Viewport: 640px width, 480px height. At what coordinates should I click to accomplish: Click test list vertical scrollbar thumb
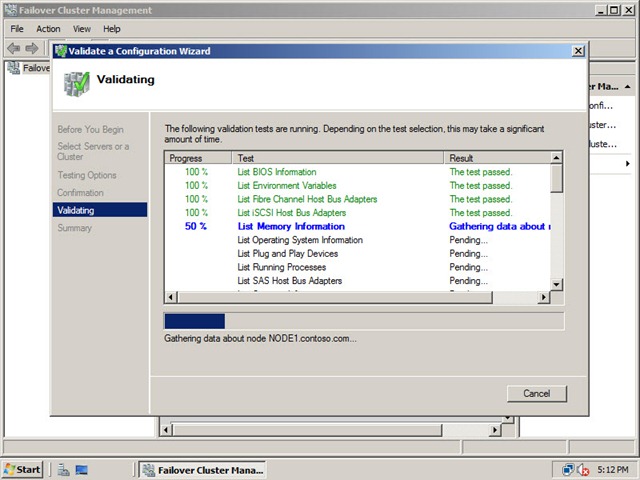click(556, 178)
